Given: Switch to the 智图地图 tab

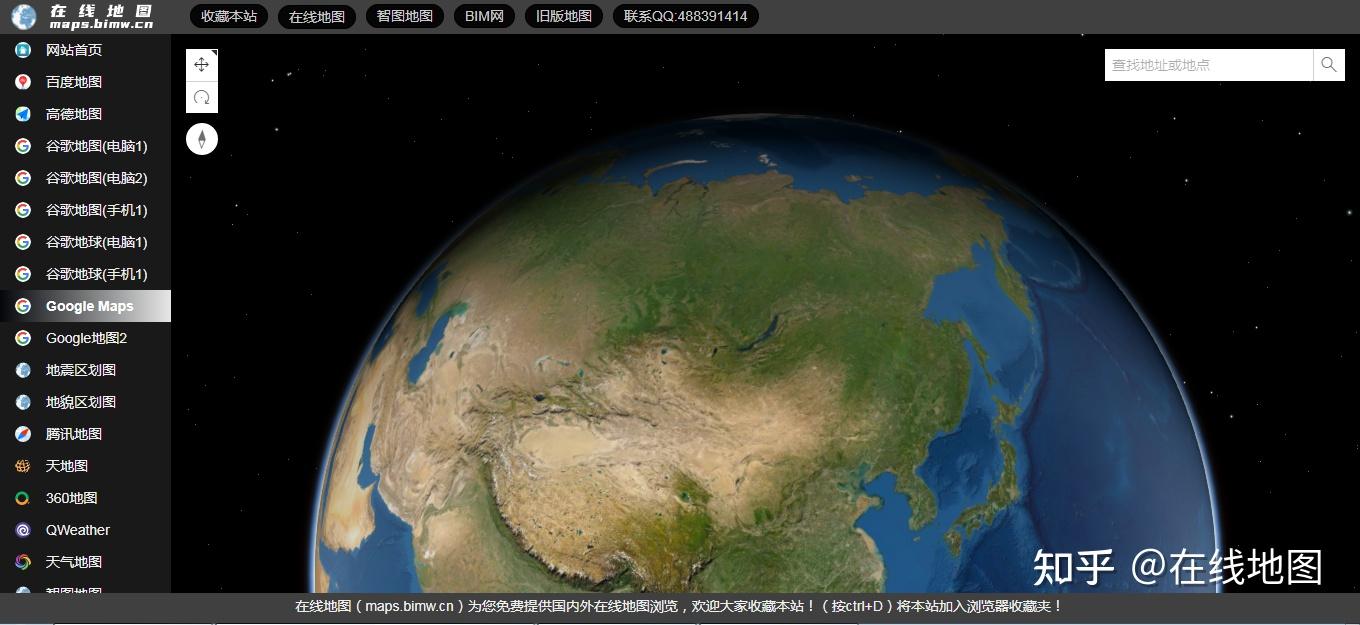Looking at the screenshot, I should (x=404, y=16).
